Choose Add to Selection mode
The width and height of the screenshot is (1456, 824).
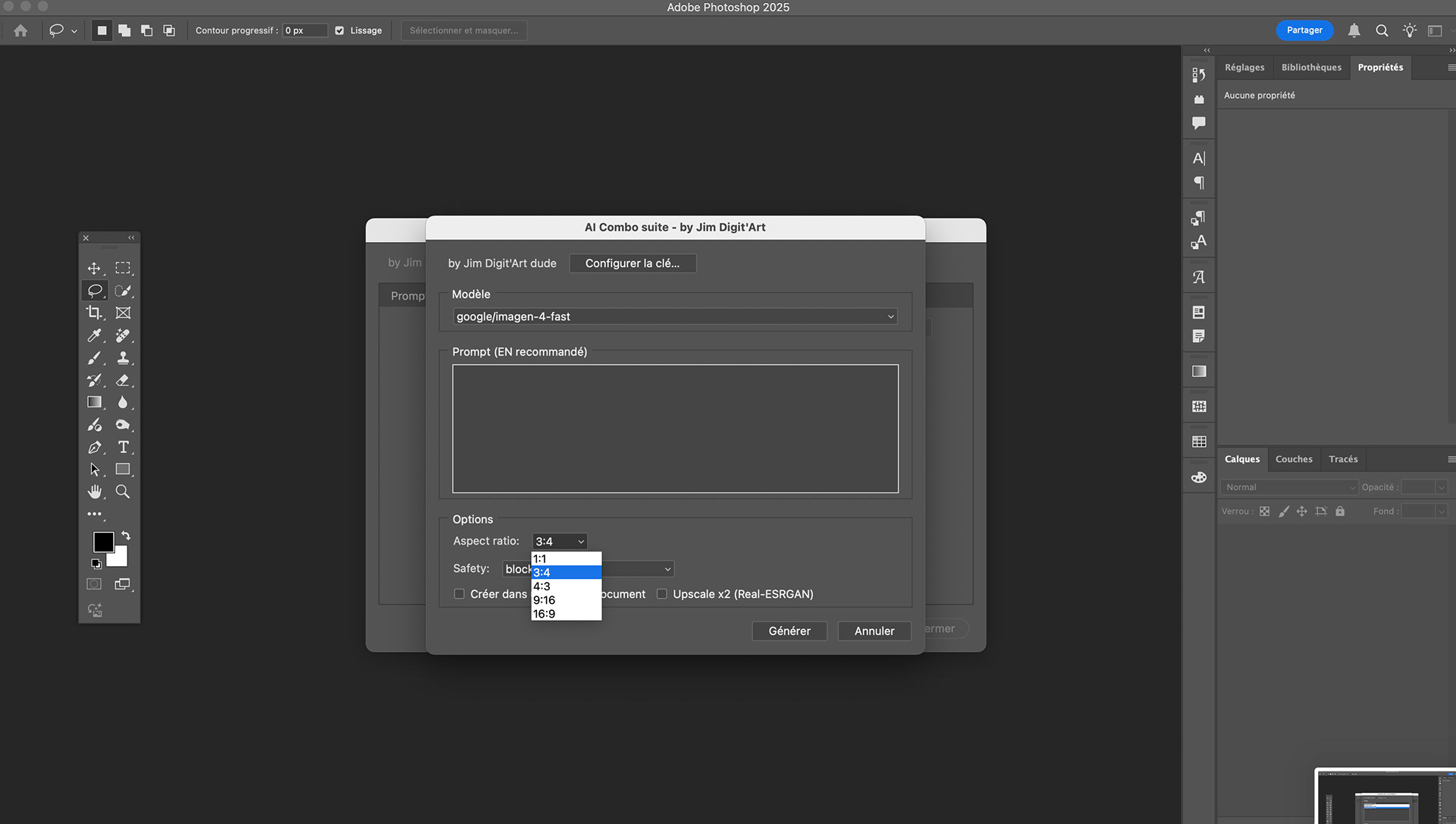[124, 30]
